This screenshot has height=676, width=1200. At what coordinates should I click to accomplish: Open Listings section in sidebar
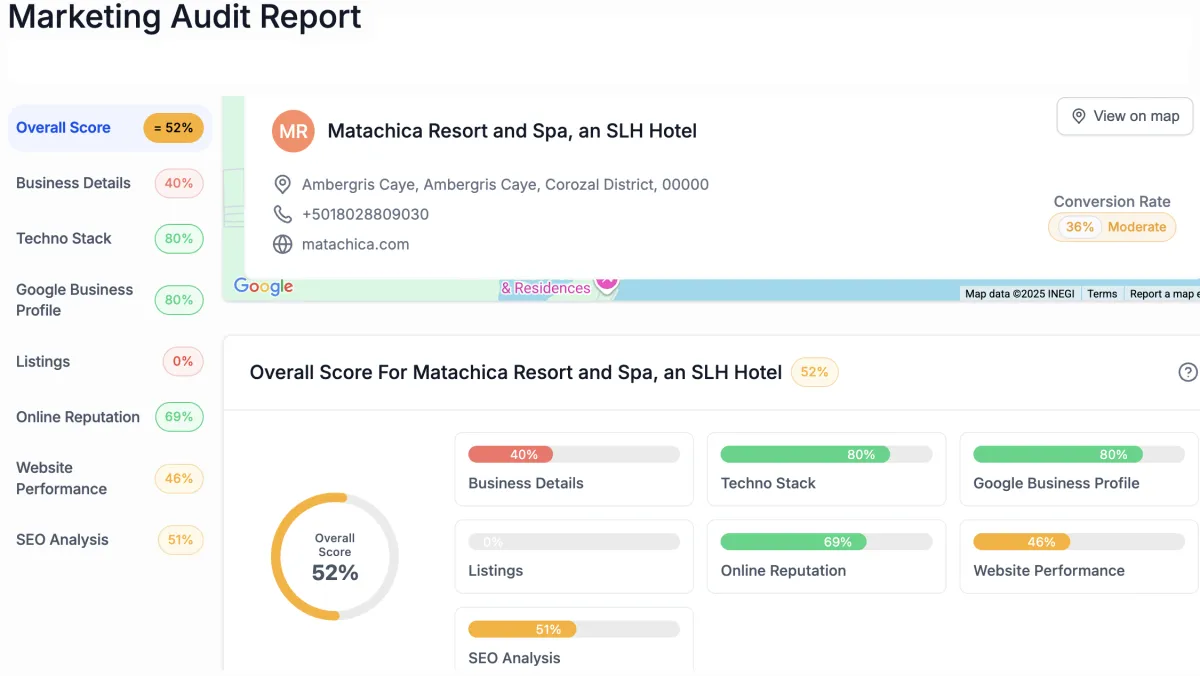43,362
